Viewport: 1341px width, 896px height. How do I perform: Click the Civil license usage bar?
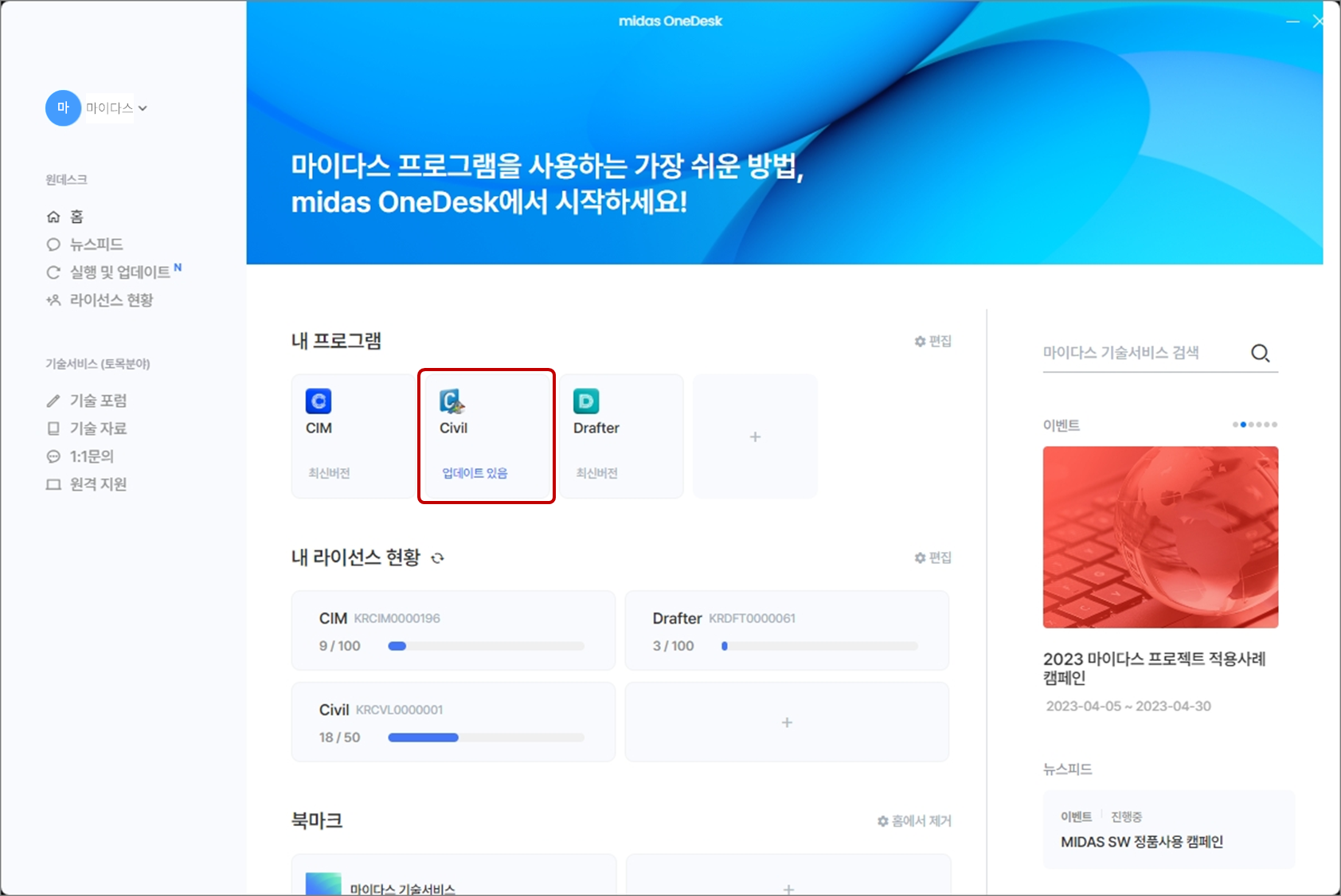[x=486, y=738]
